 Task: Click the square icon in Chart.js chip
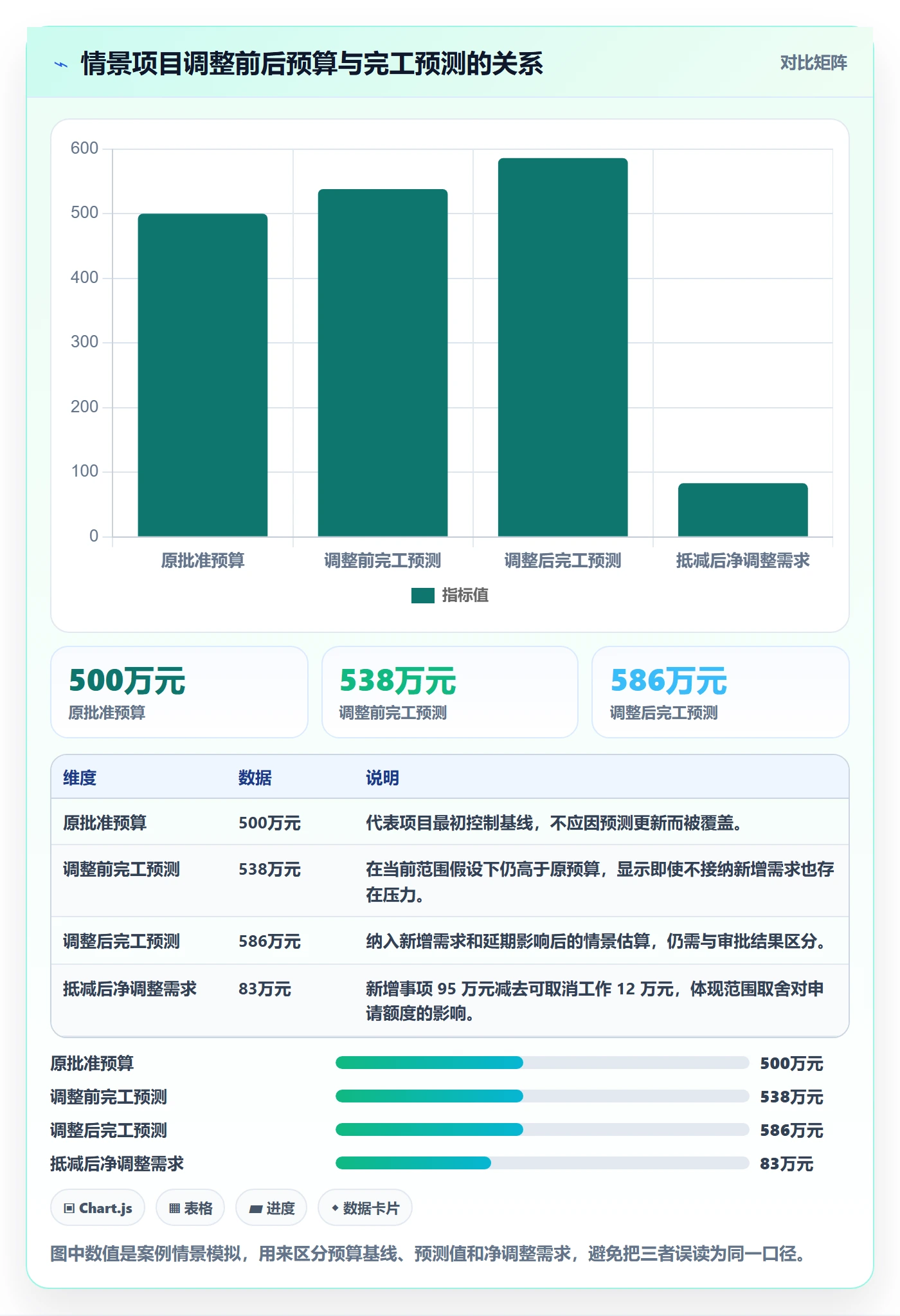click(69, 1209)
